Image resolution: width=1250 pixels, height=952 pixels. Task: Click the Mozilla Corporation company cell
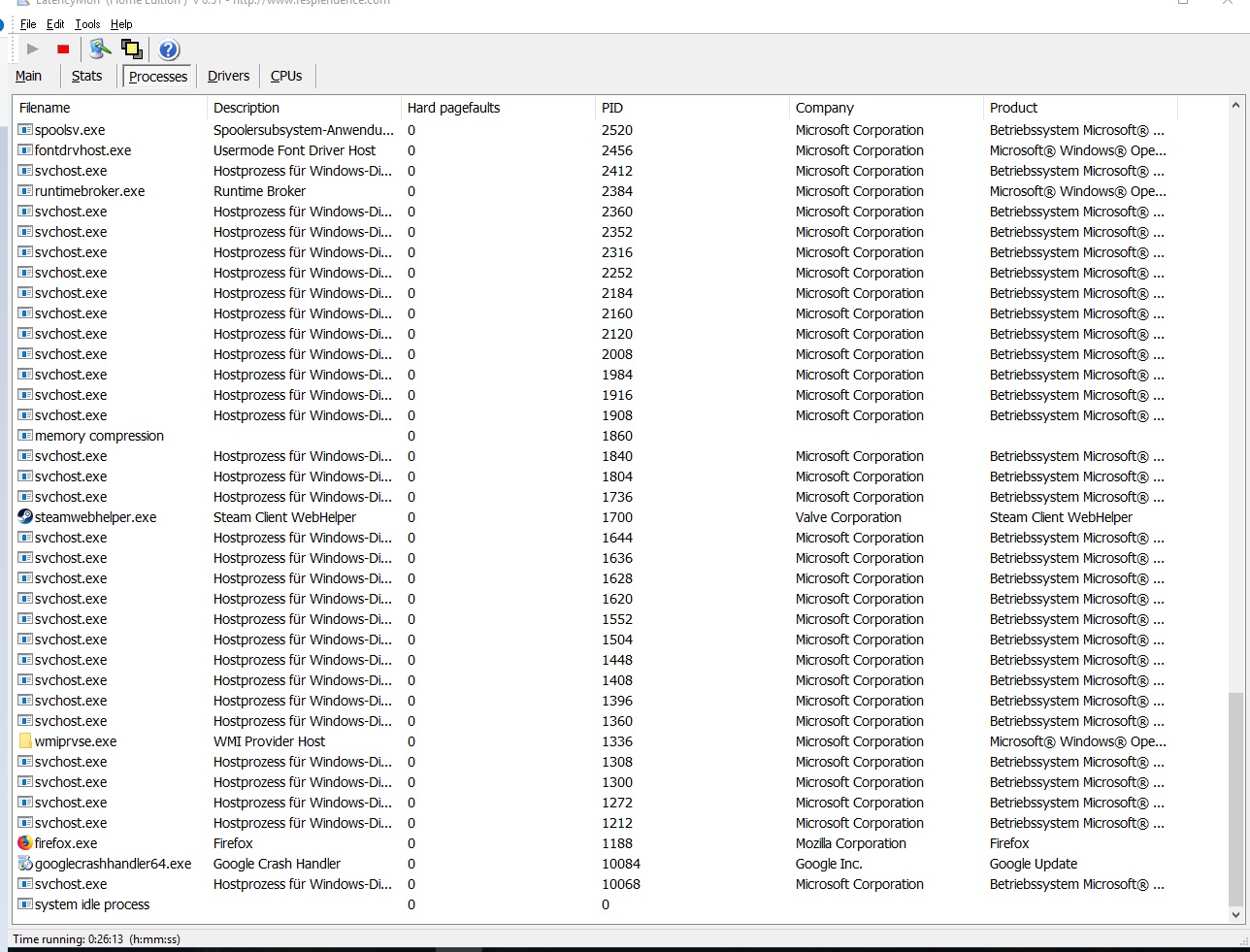851,843
